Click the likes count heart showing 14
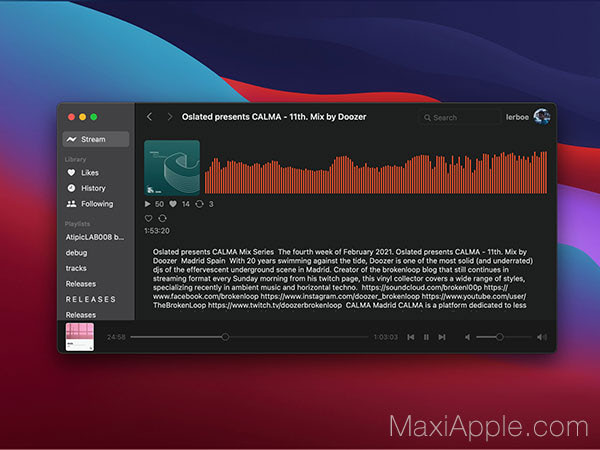Screen dimensions: 600x450 click(x=173, y=204)
